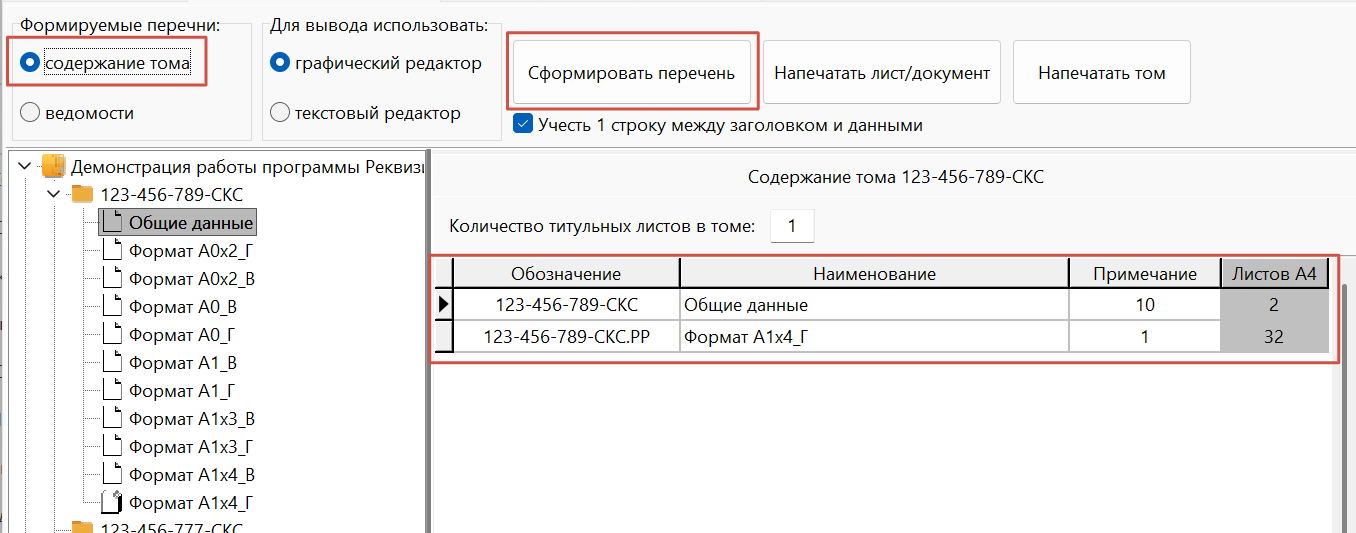Screen dimensions: 1356x533
Task: Click the «Листов А4» column header
Action: coord(1274,273)
